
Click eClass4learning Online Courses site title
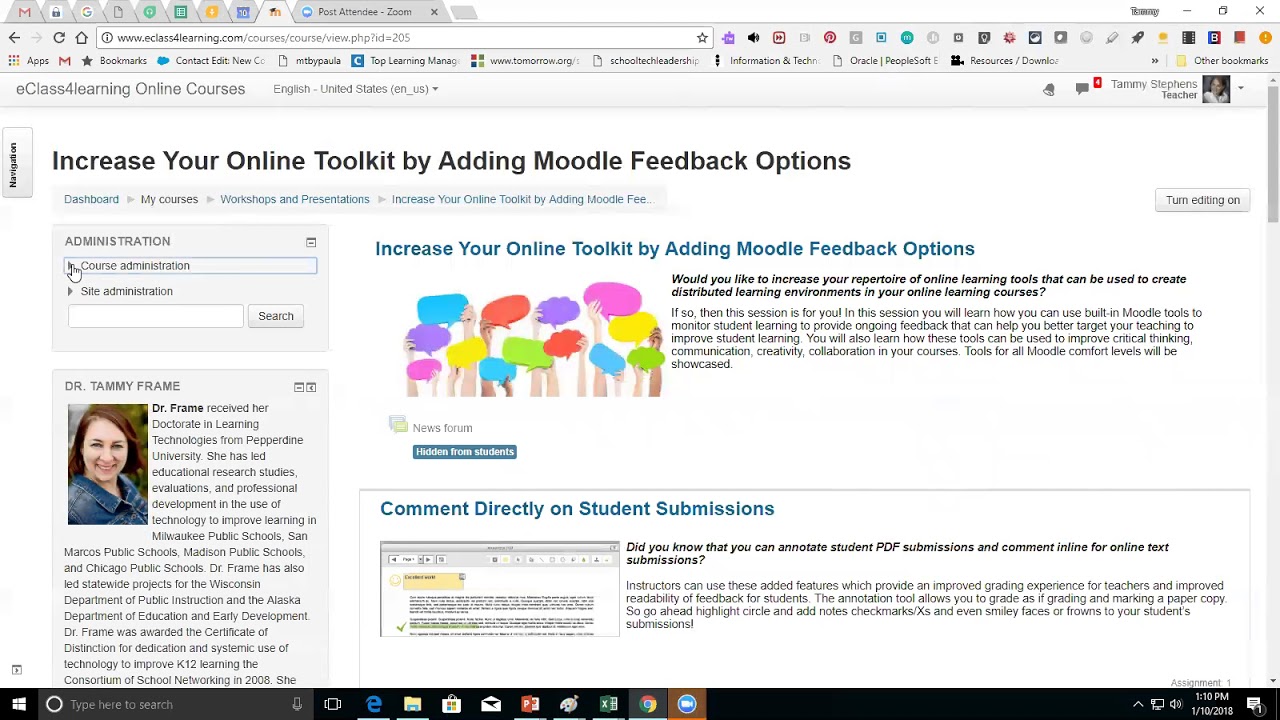(x=130, y=89)
